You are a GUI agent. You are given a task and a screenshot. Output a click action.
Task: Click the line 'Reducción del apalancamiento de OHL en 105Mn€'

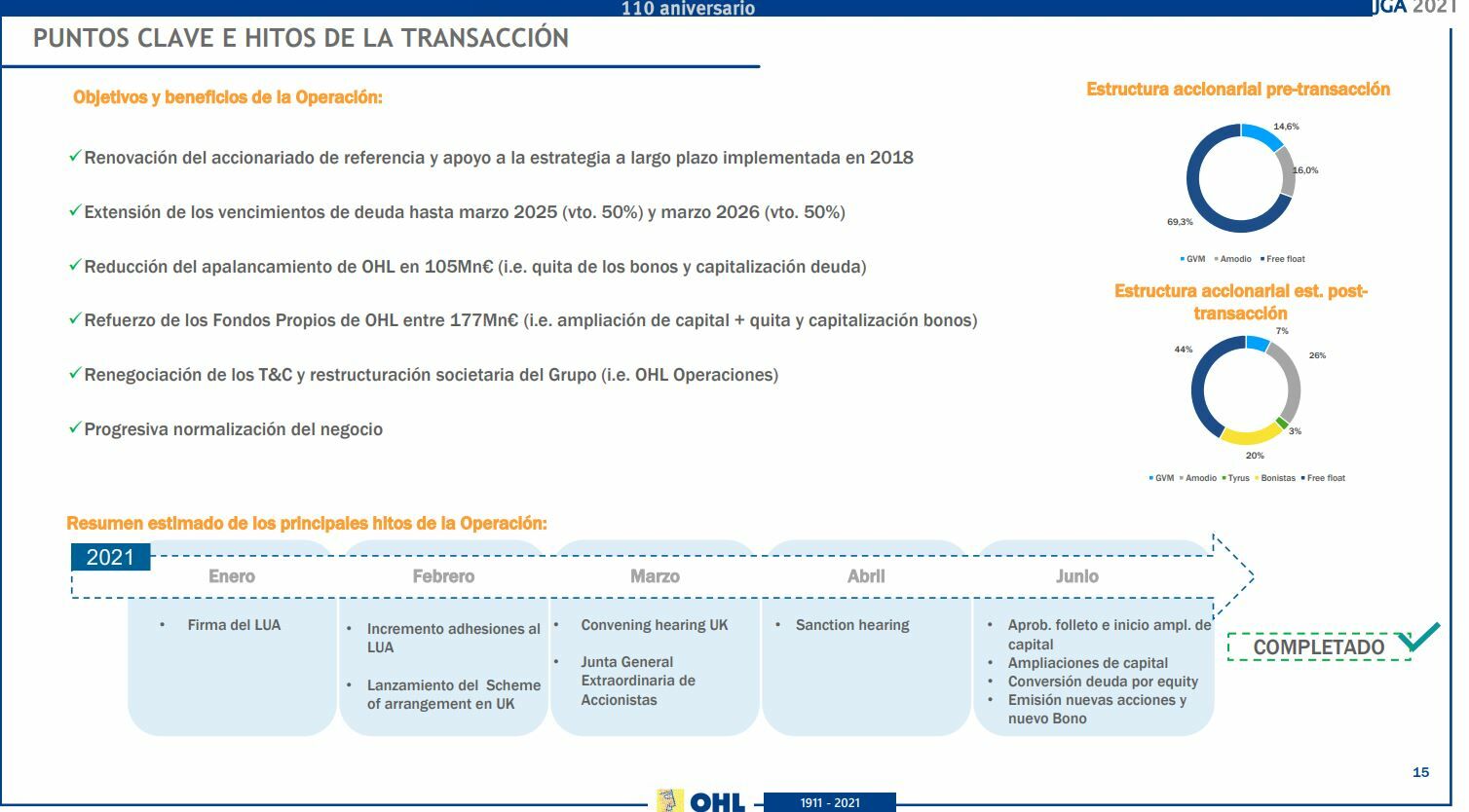475,267
